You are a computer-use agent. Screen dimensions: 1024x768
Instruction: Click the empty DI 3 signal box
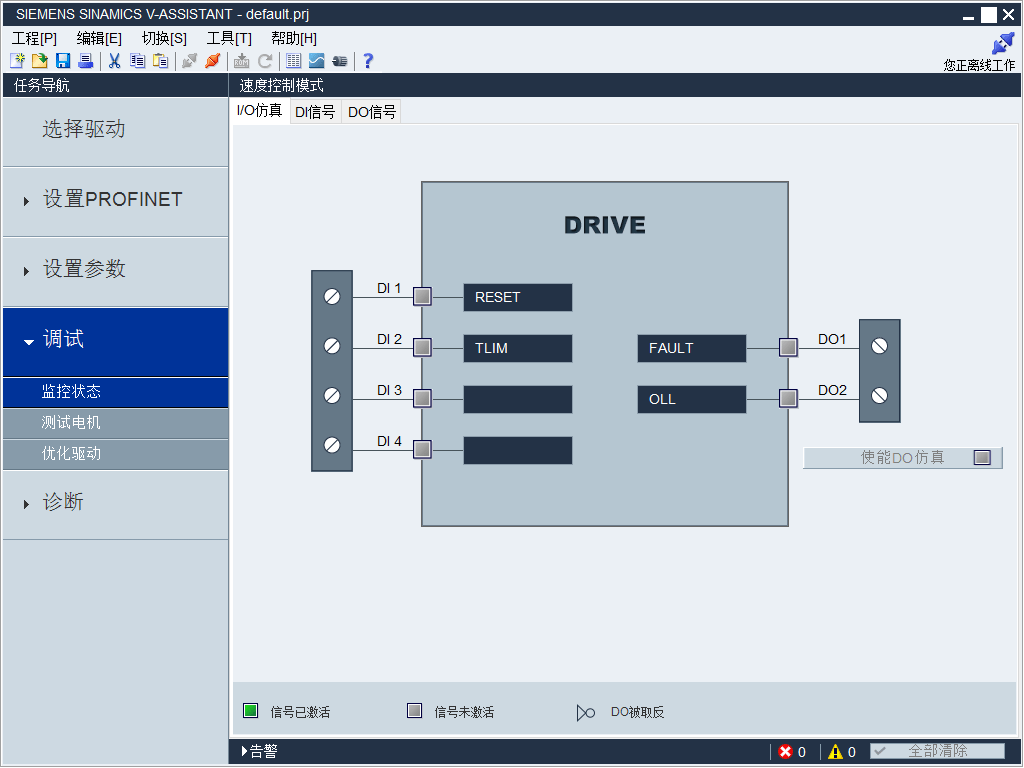tap(518, 399)
